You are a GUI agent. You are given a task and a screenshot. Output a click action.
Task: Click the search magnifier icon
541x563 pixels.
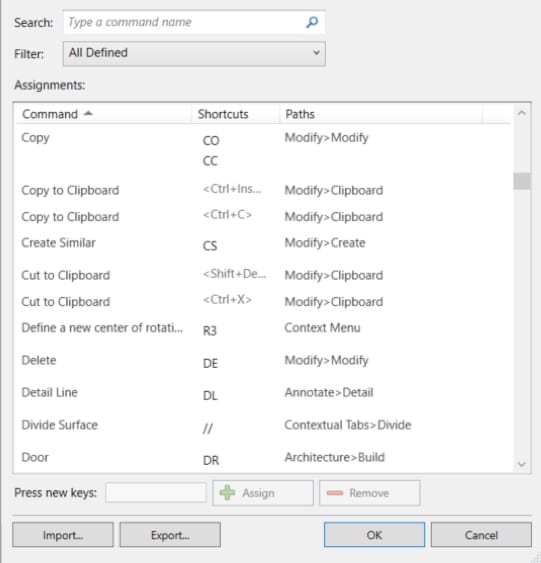coord(312,22)
